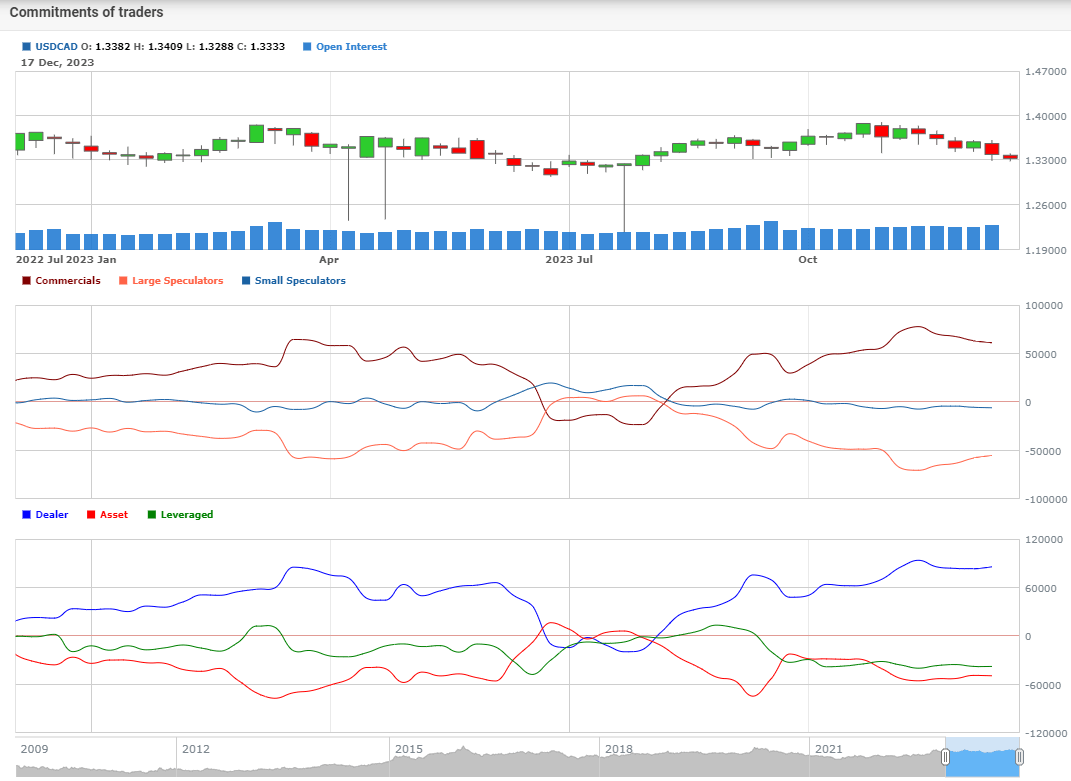Click the red Asset legend square
The image size is (1071, 781).
coord(91,515)
